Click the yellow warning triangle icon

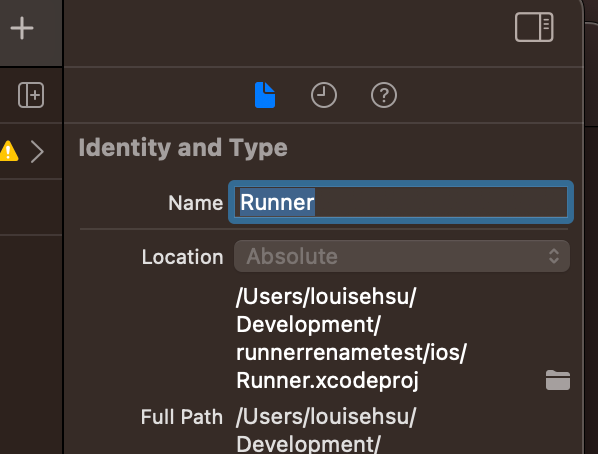pos(8,151)
